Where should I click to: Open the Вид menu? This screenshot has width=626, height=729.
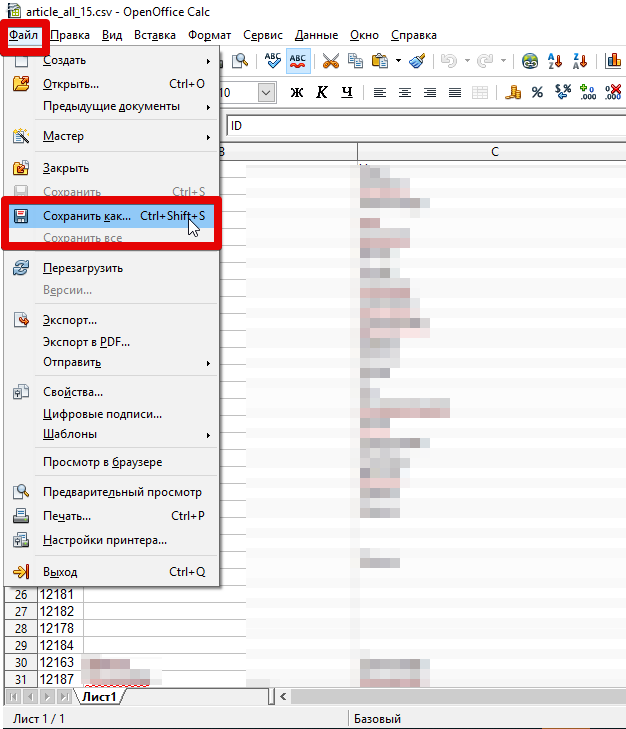pos(112,35)
